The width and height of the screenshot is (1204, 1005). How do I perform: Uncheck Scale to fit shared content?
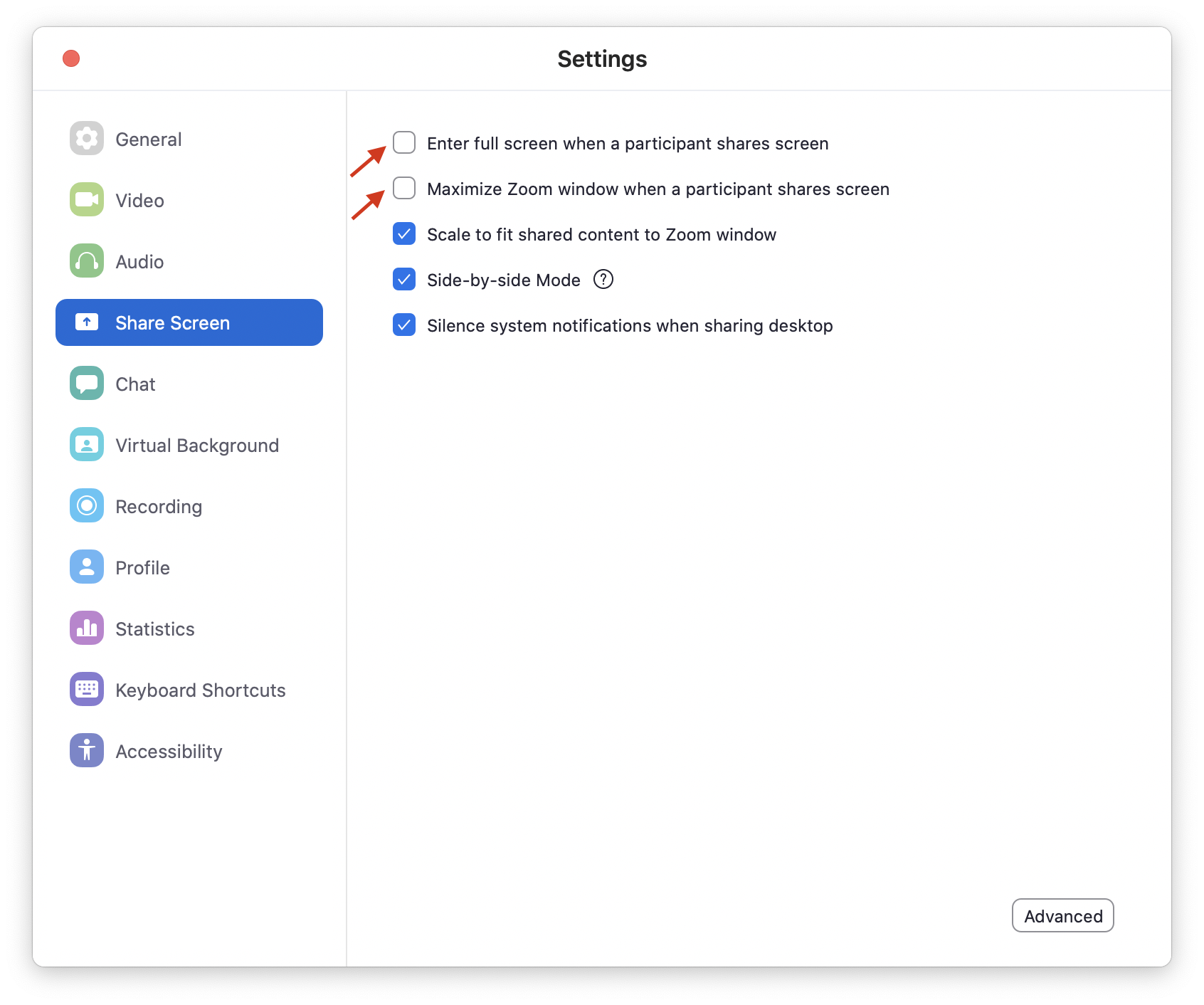(x=404, y=234)
